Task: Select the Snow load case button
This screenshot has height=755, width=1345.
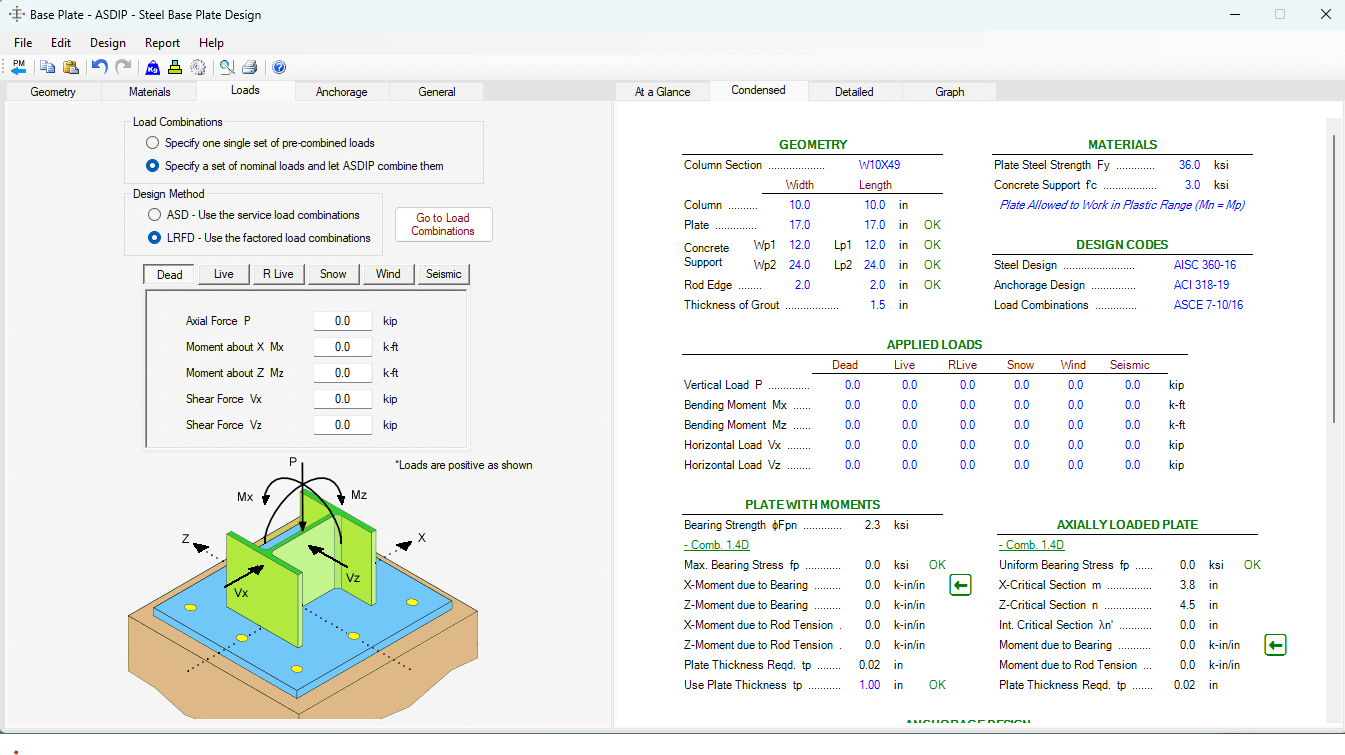Action: [334, 274]
